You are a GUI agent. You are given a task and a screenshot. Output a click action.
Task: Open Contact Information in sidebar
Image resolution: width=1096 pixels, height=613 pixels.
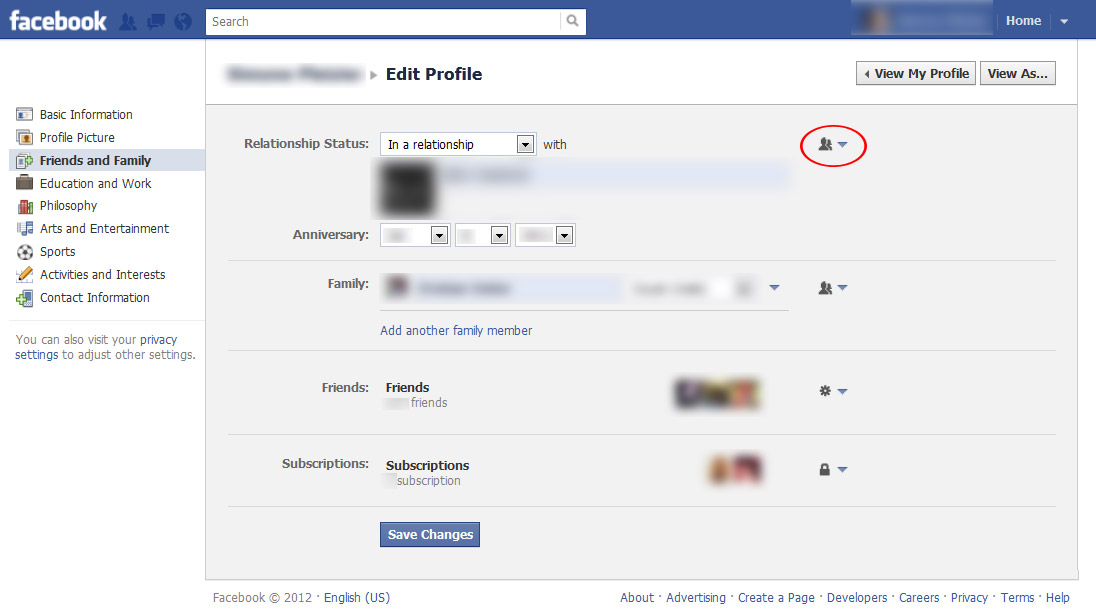[94, 298]
